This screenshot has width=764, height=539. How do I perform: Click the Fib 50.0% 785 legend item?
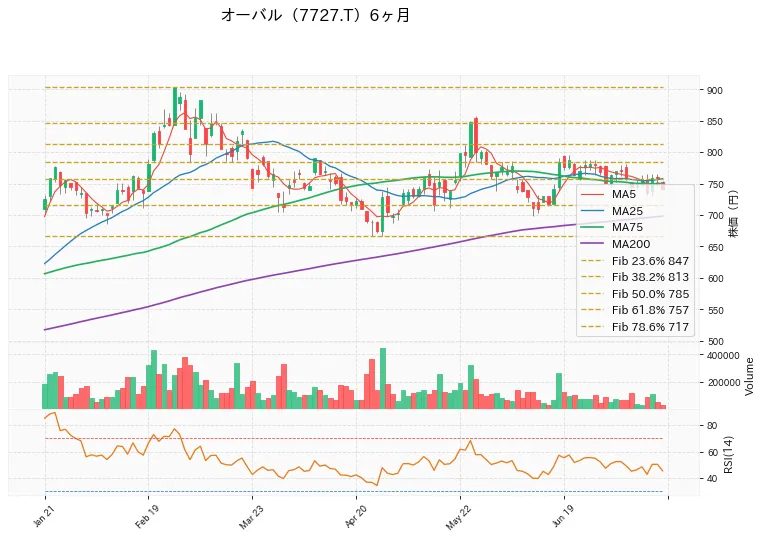(x=635, y=294)
